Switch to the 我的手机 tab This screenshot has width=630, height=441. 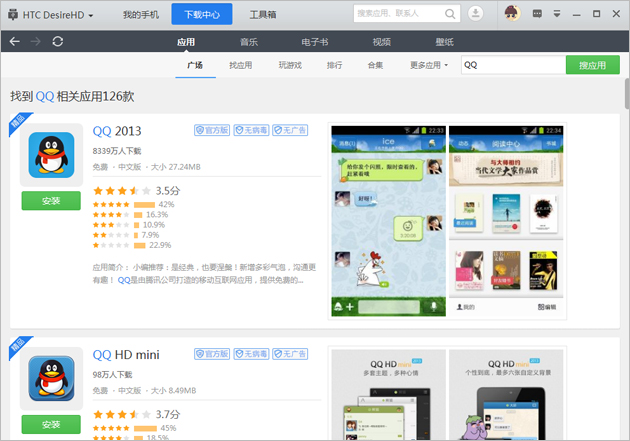[139, 14]
